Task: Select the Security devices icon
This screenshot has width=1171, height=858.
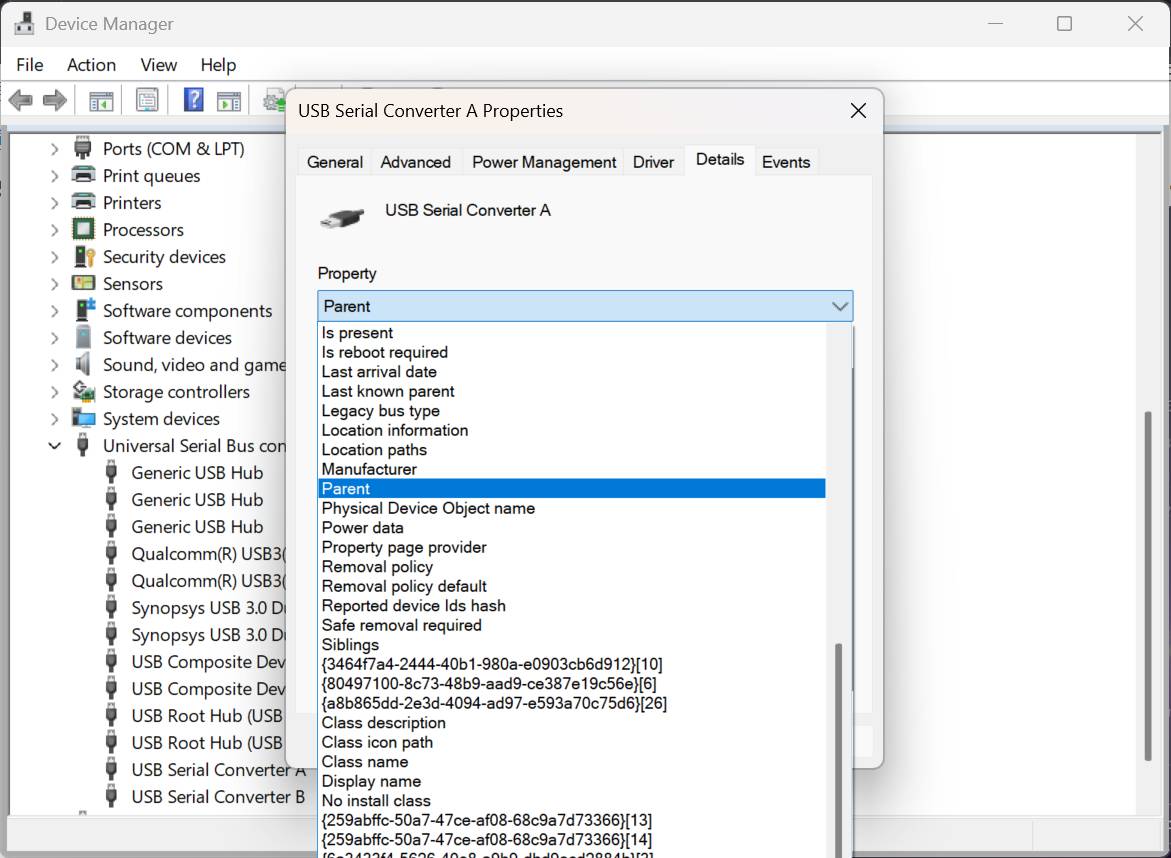Action: click(x=84, y=256)
